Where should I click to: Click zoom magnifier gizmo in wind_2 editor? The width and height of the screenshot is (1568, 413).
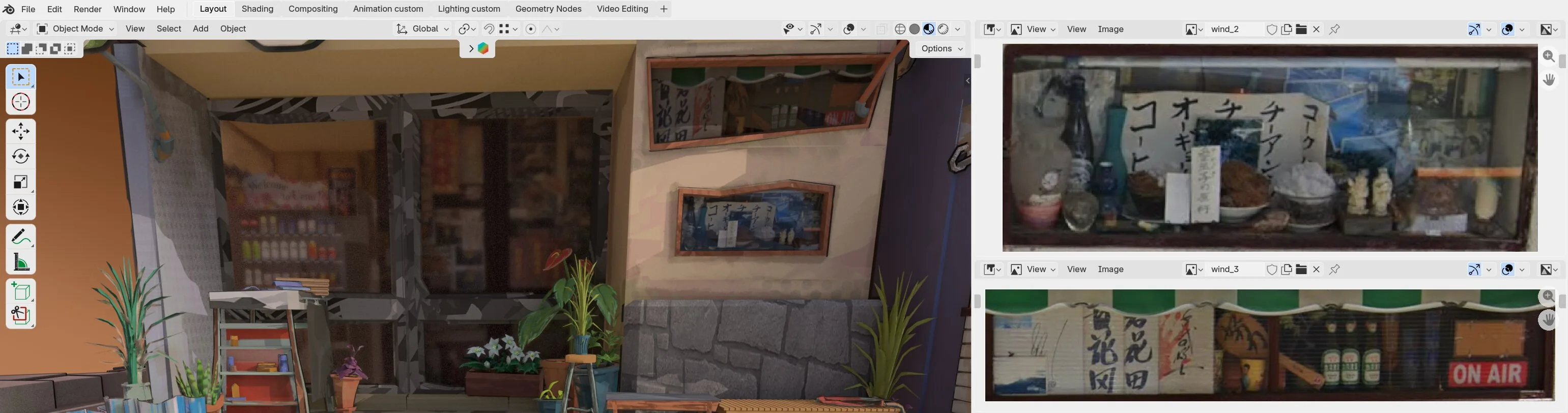click(x=1549, y=56)
